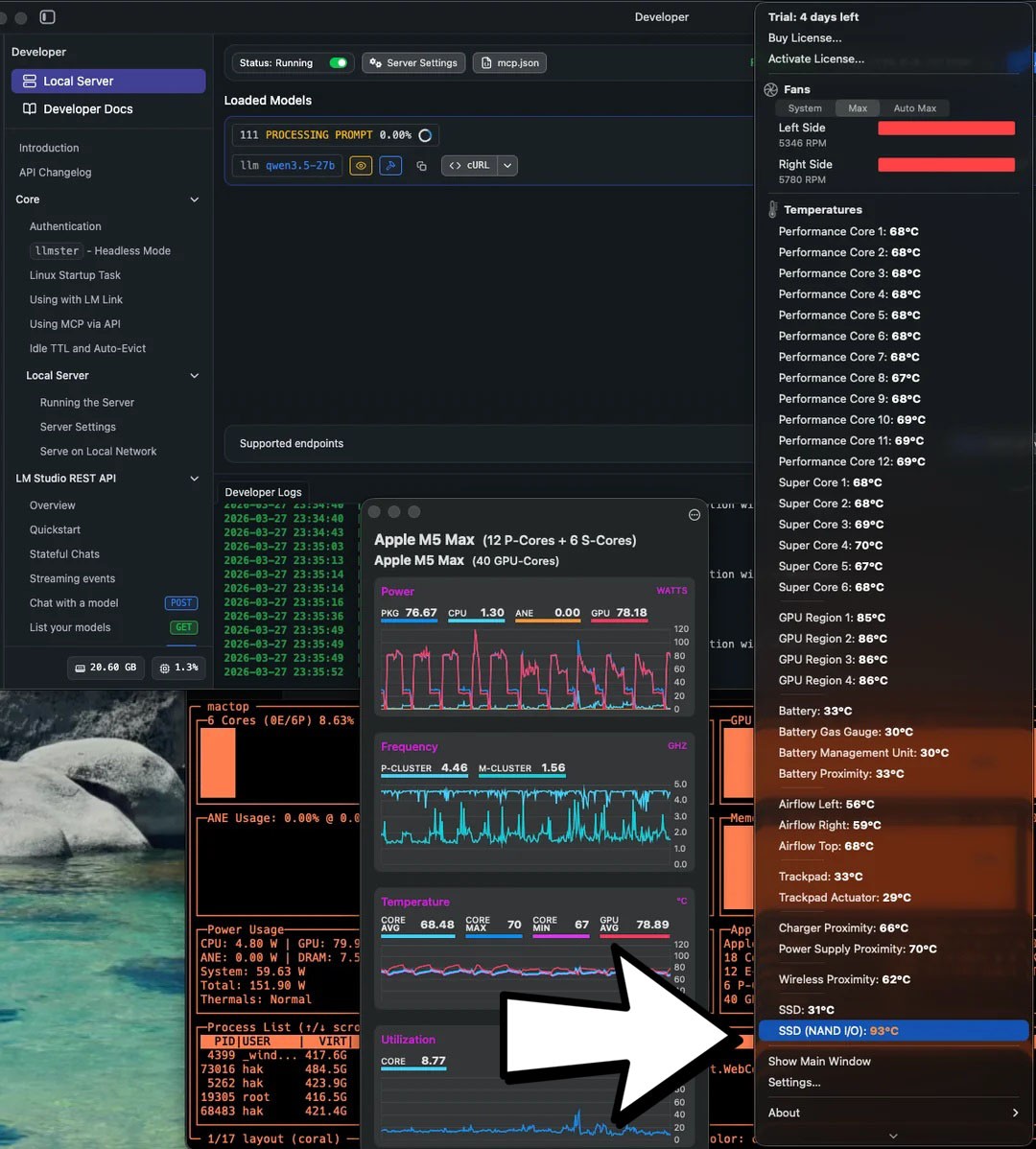Click the eye icon next to qwen3.5-27b
1036x1149 pixels.
coord(361,166)
